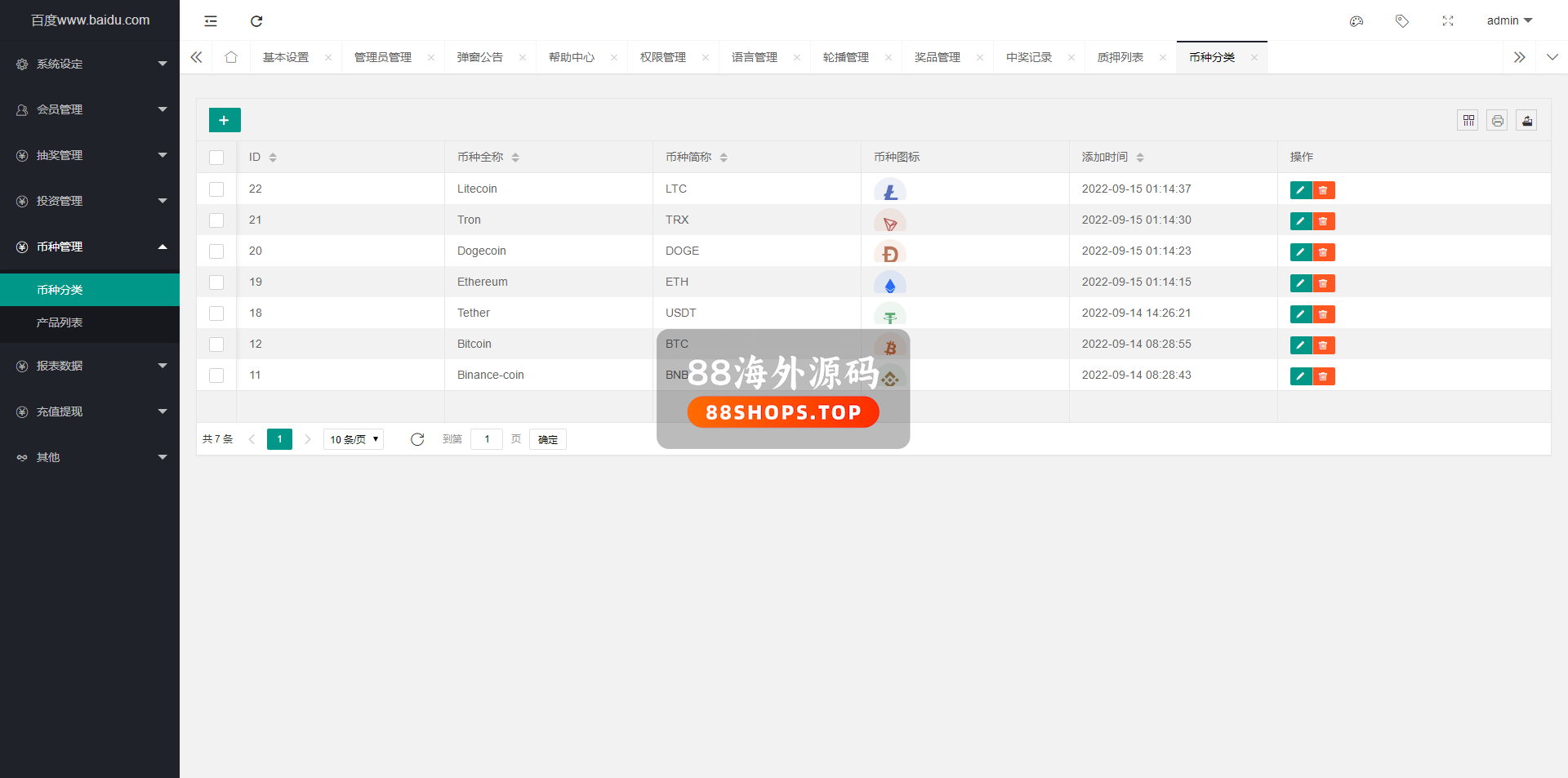This screenshot has height=778, width=1568.
Task: Expand the 会员管理 sidebar menu
Action: click(90, 109)
